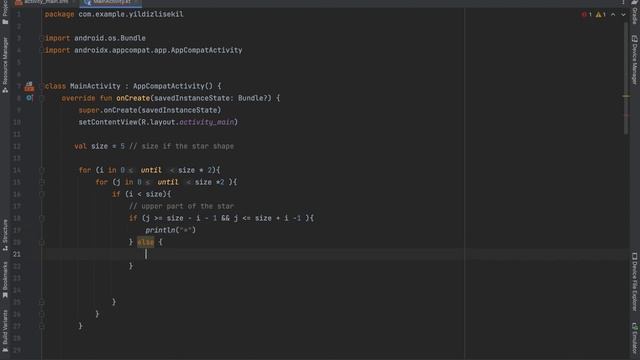Open the Emulator panel
This screenshot has width=640, height=360.
tap(635, 338)
